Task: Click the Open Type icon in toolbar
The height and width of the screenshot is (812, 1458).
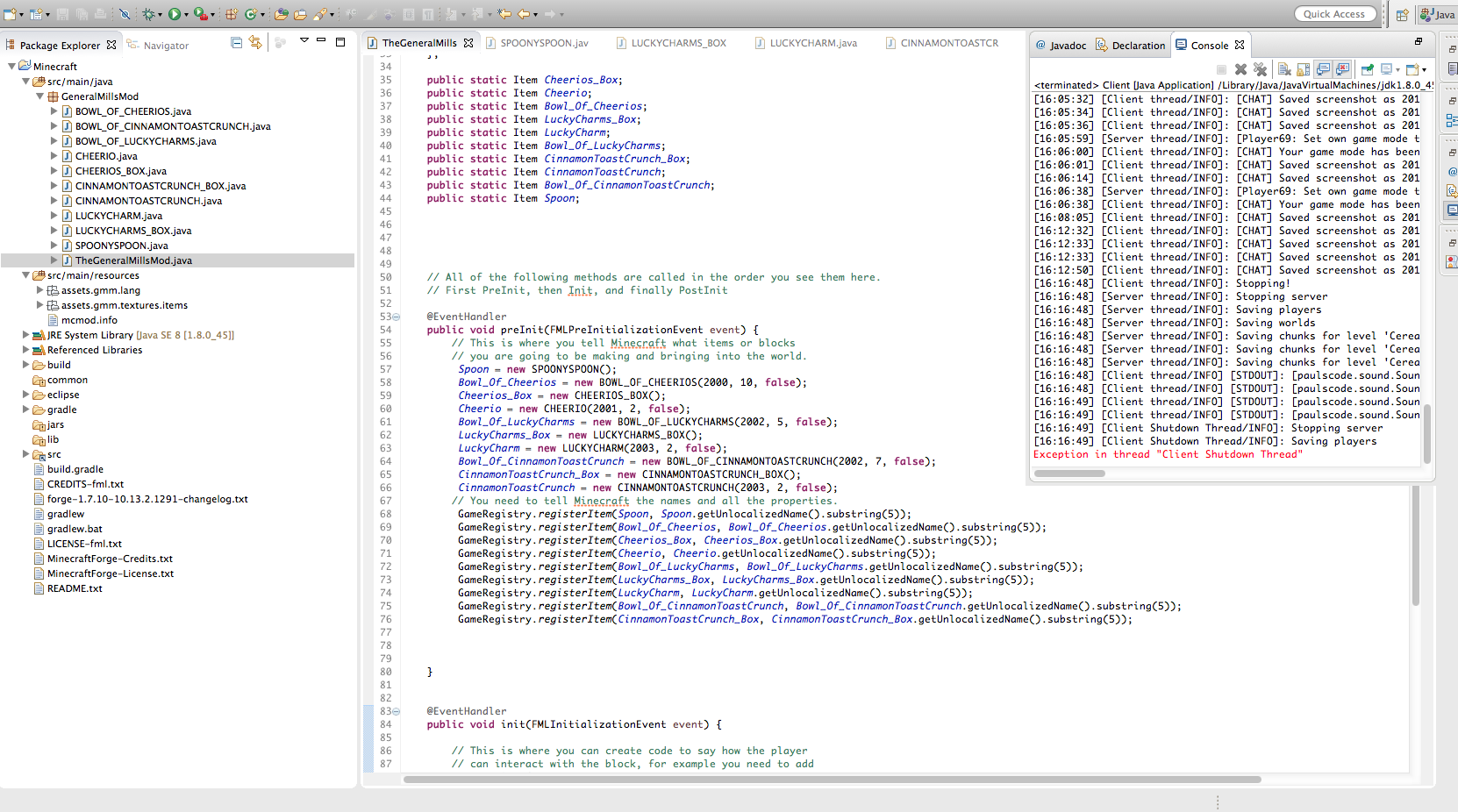Action: [281, 14]
